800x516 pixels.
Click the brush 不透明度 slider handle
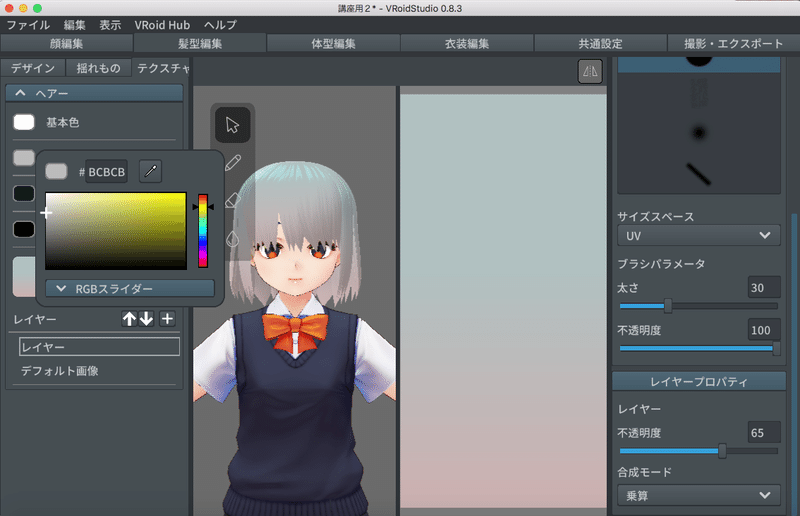click(776, 349)
